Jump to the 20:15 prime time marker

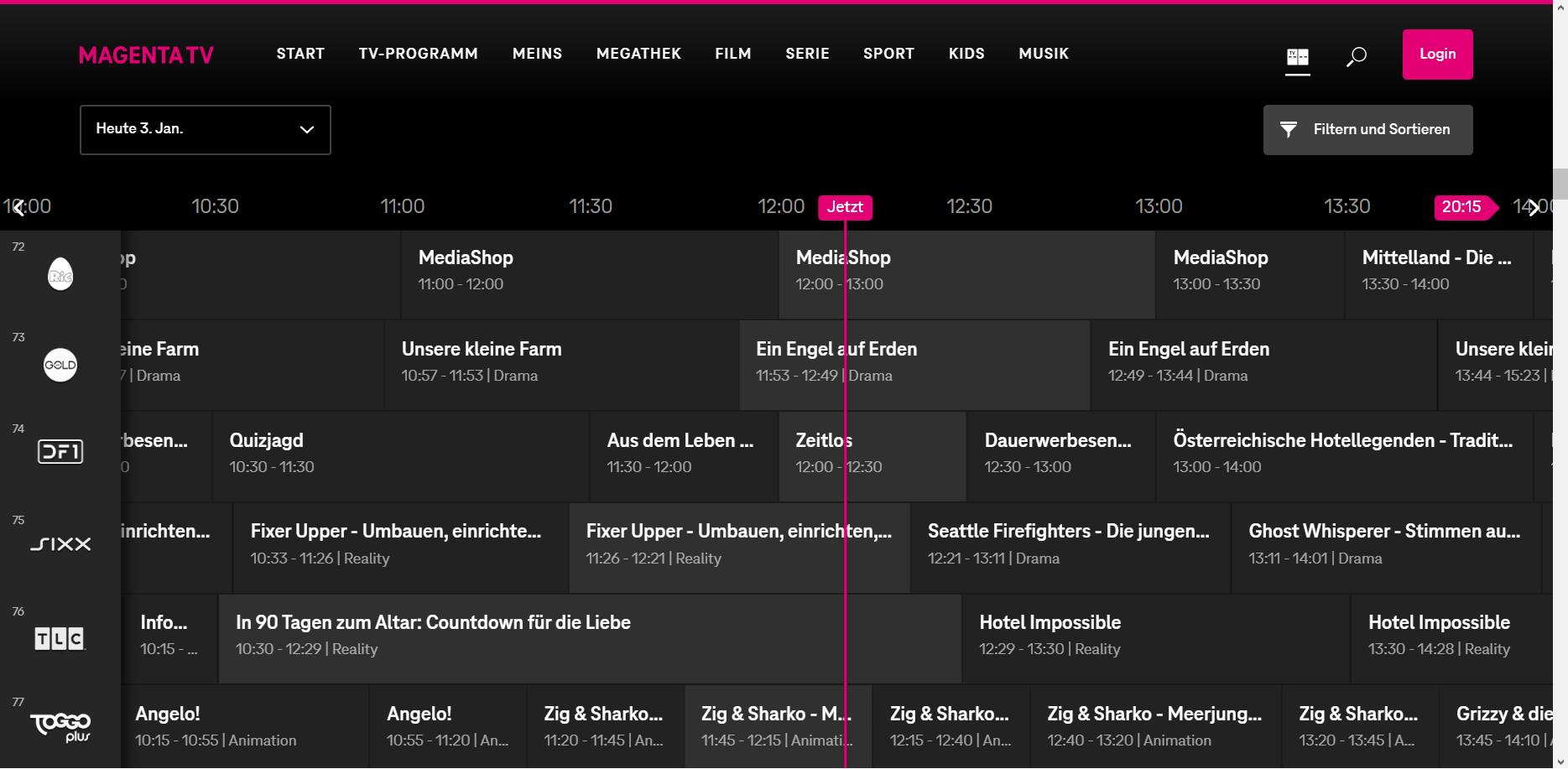[1466, 207]
